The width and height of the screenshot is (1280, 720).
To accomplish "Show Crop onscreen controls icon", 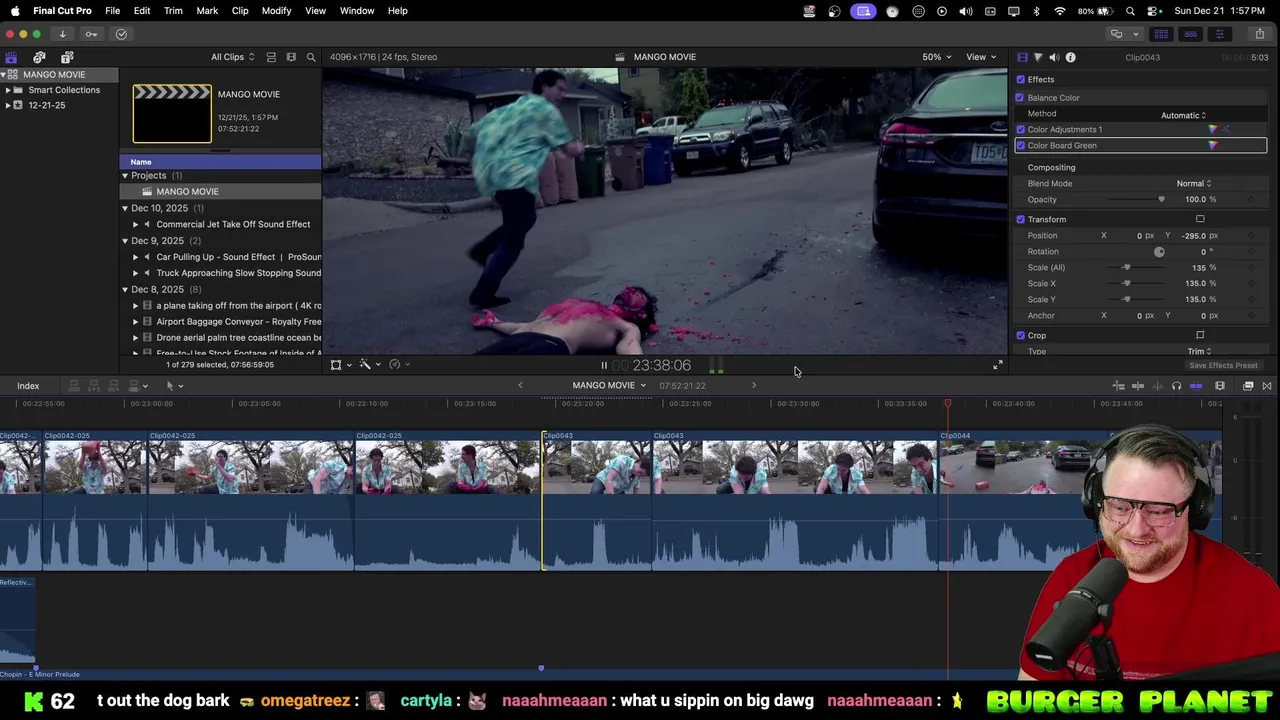I will pyautogui.click(x=1200, y=335).
